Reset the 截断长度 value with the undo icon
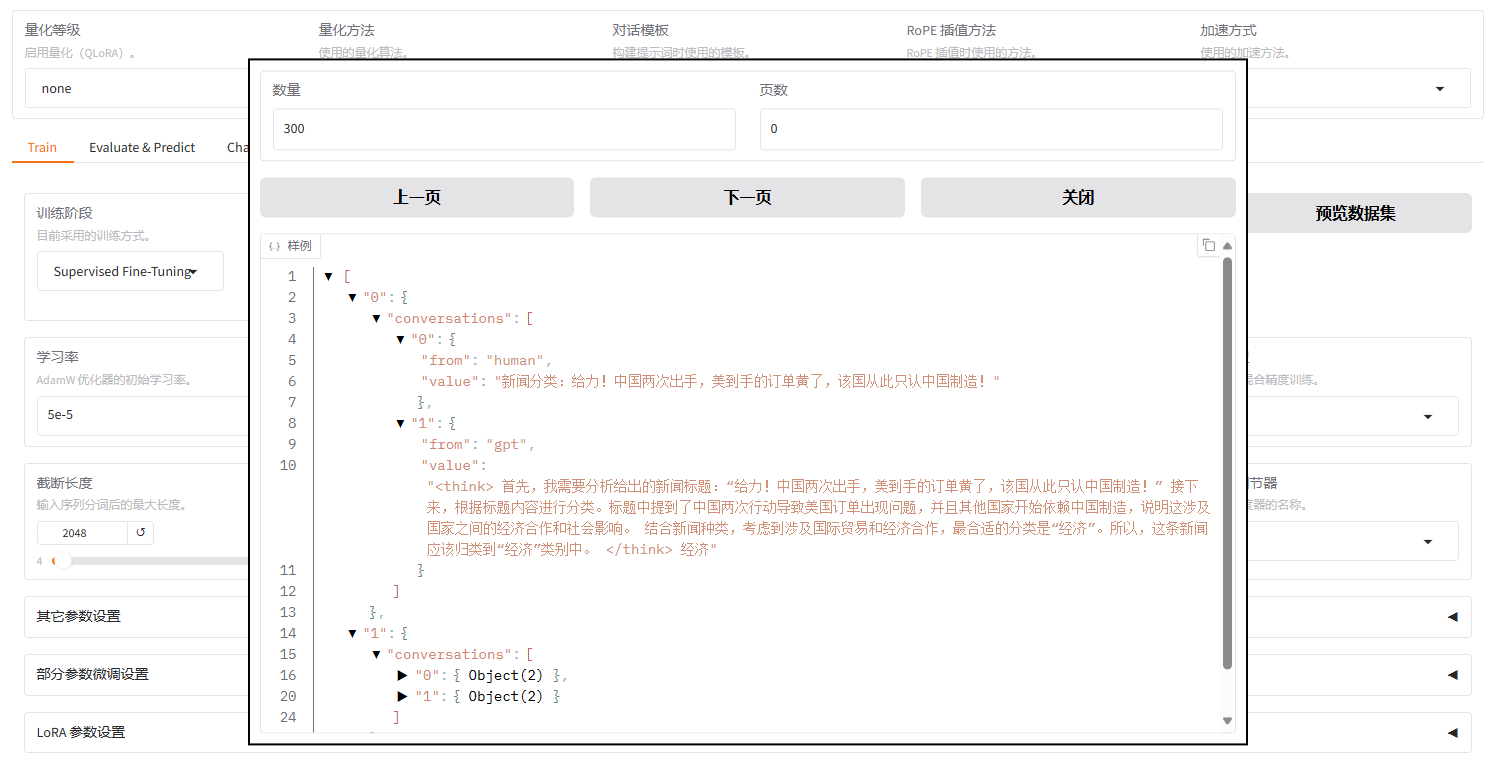 pos(140,533)
